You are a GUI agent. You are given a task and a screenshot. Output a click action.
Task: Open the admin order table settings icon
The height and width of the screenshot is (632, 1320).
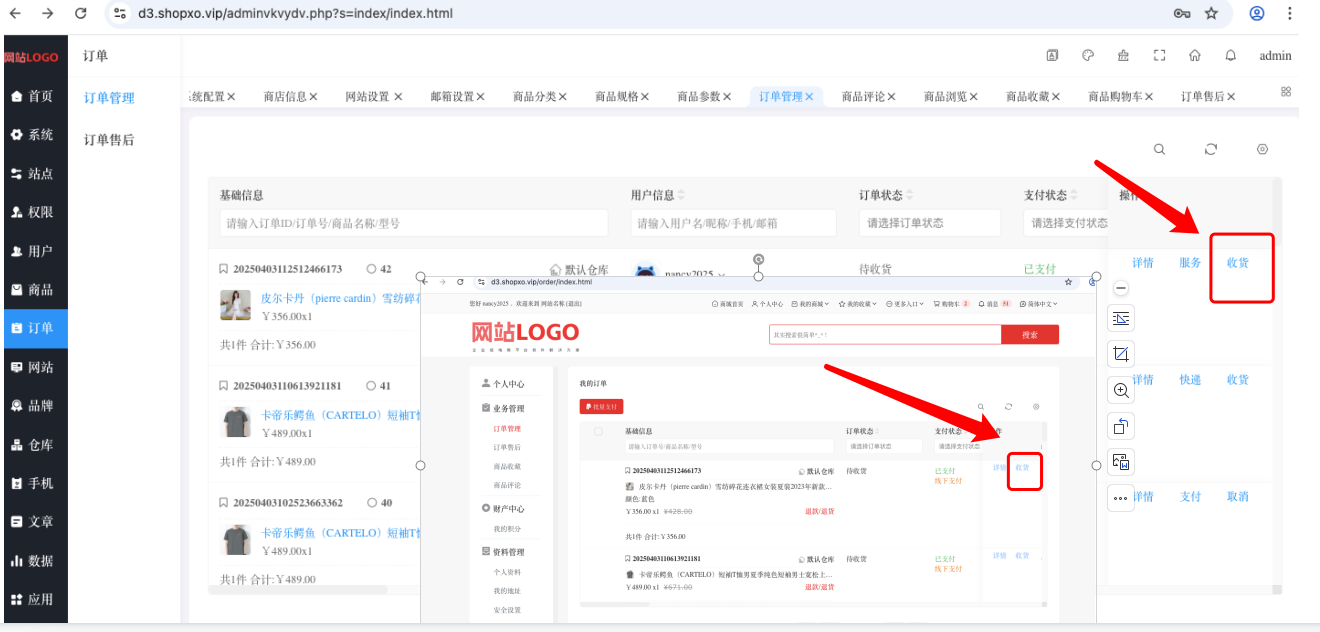point(1263,149)
